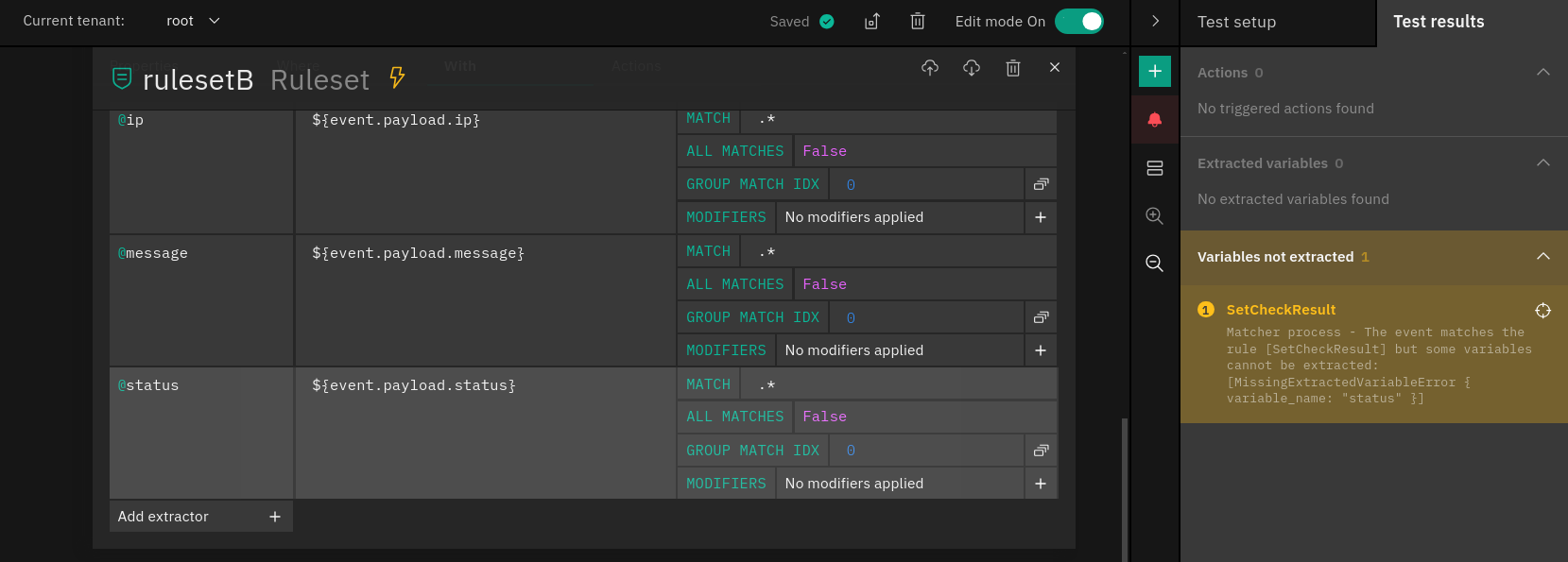Click Add extractor button
Viewport: 1568px width, 562px height.
click(x=200, y=517)
